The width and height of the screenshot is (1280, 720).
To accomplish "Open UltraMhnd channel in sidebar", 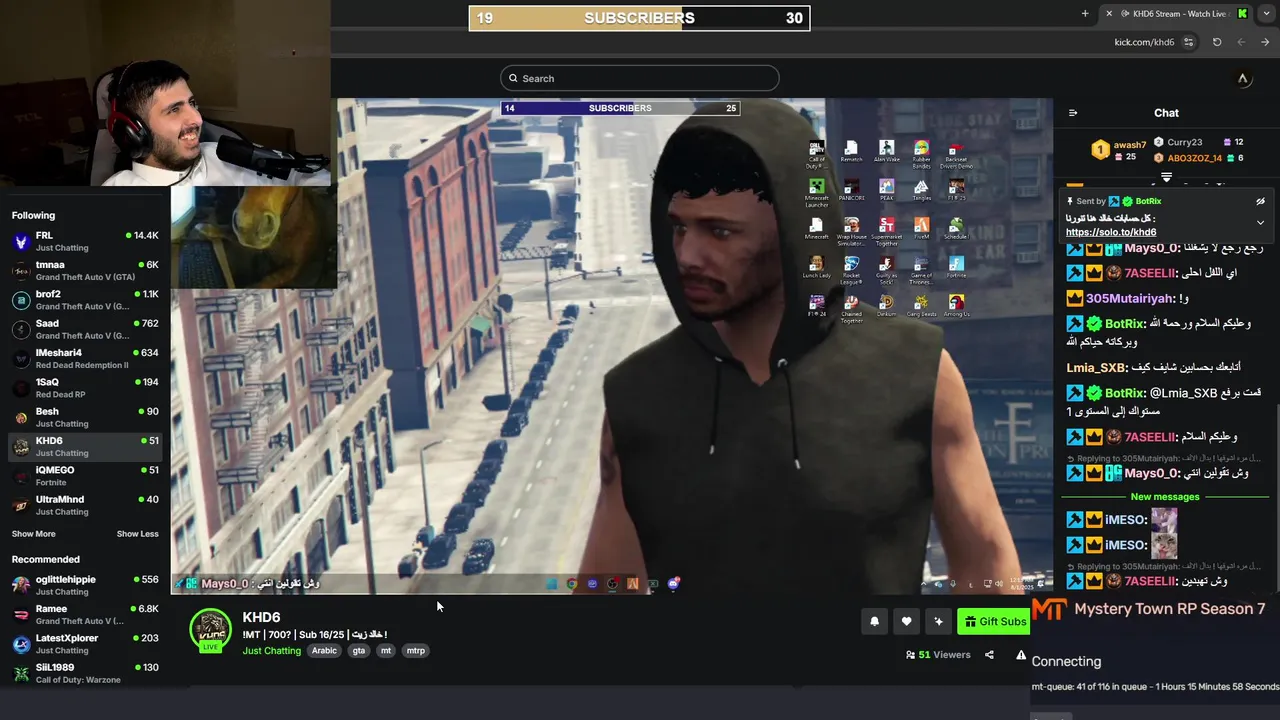I will tap(85, 505).
